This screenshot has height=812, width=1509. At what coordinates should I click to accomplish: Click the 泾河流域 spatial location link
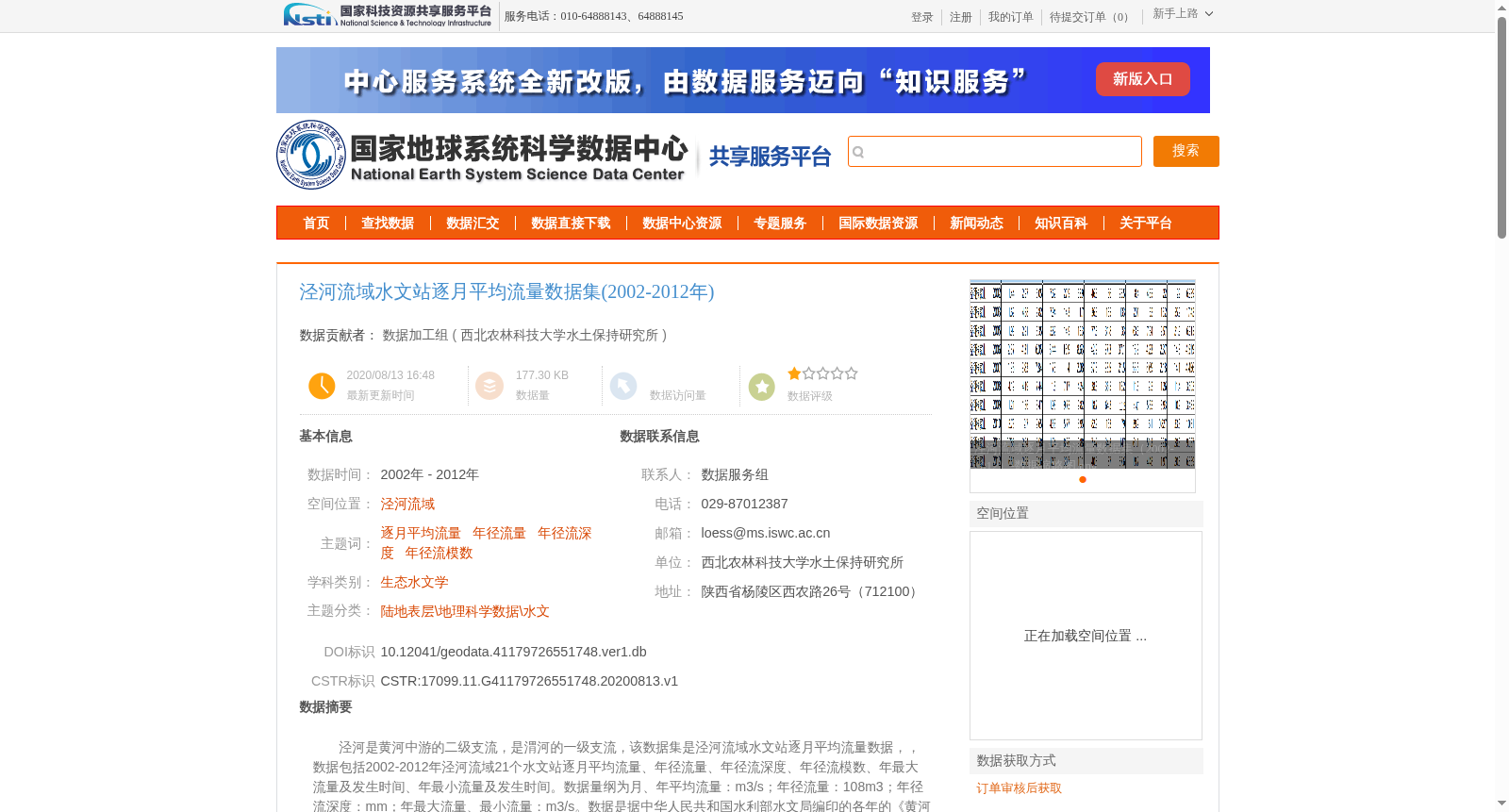(407, 505)
